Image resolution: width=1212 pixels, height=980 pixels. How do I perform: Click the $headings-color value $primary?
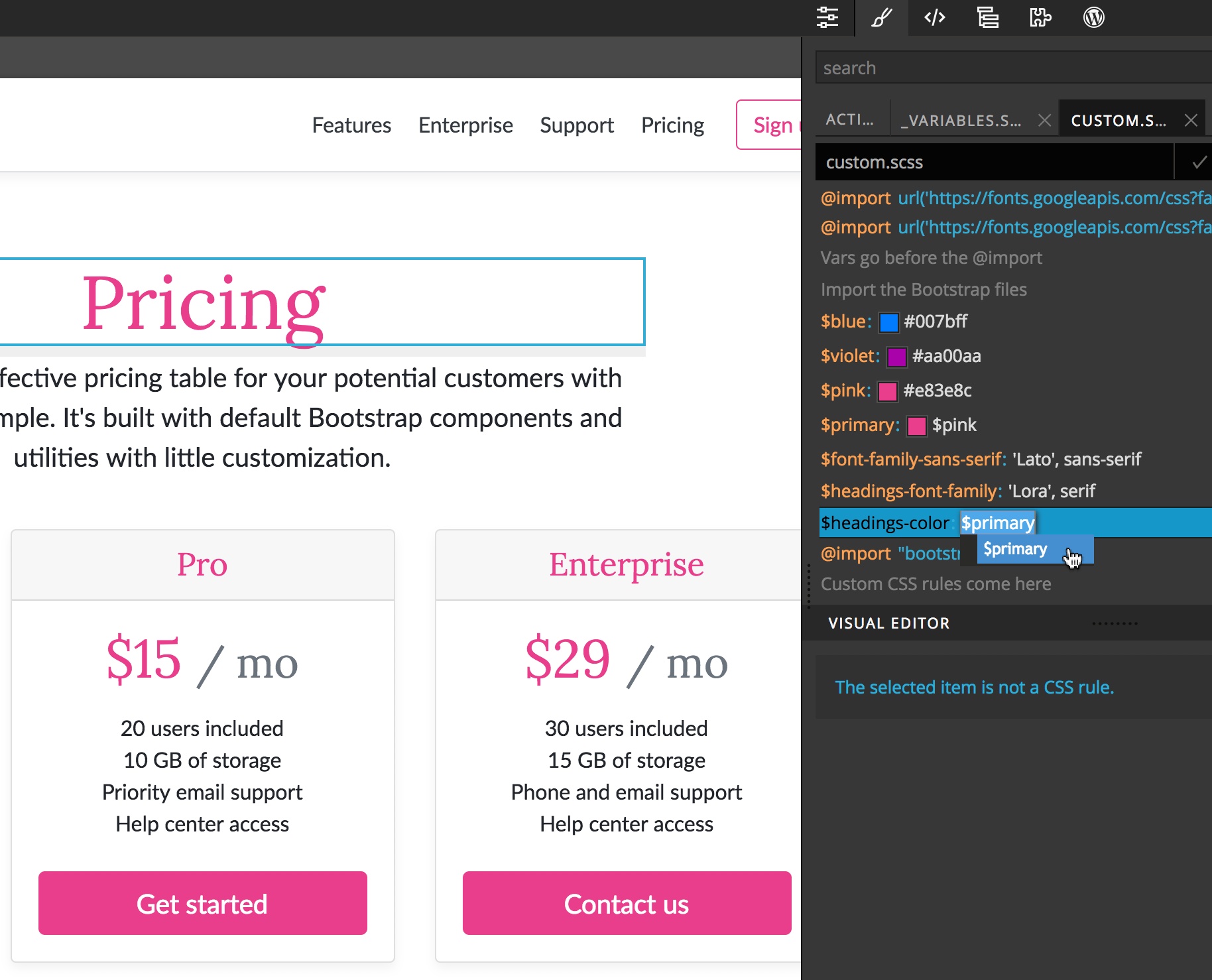(x=998, y=522)
